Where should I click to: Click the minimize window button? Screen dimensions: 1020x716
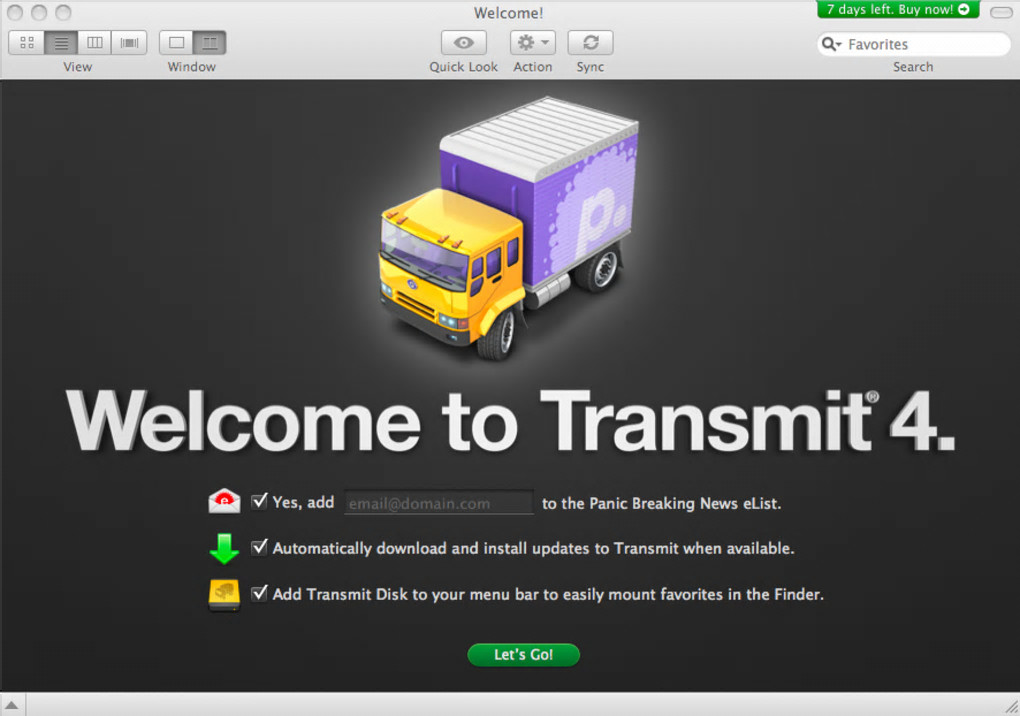pyautogui.click(x=39, y=12)
